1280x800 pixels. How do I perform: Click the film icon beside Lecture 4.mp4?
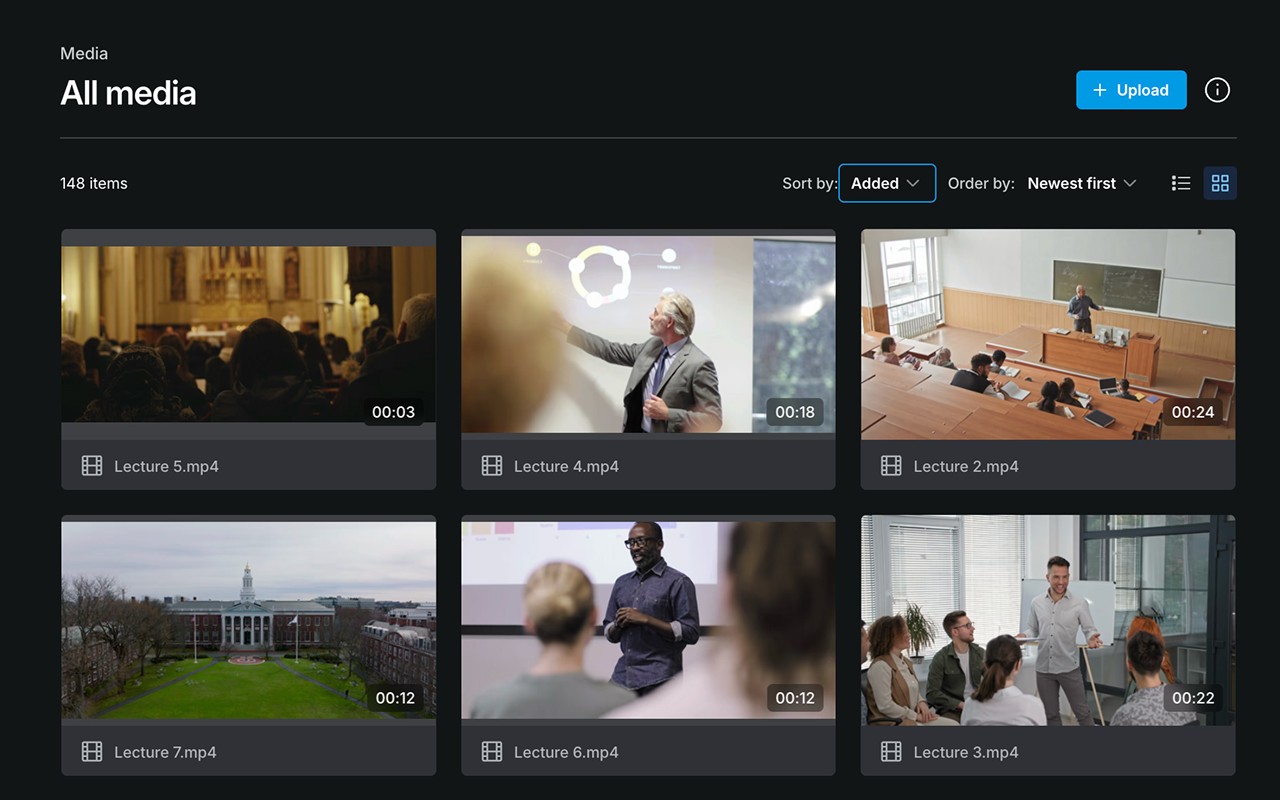(491, 465)
